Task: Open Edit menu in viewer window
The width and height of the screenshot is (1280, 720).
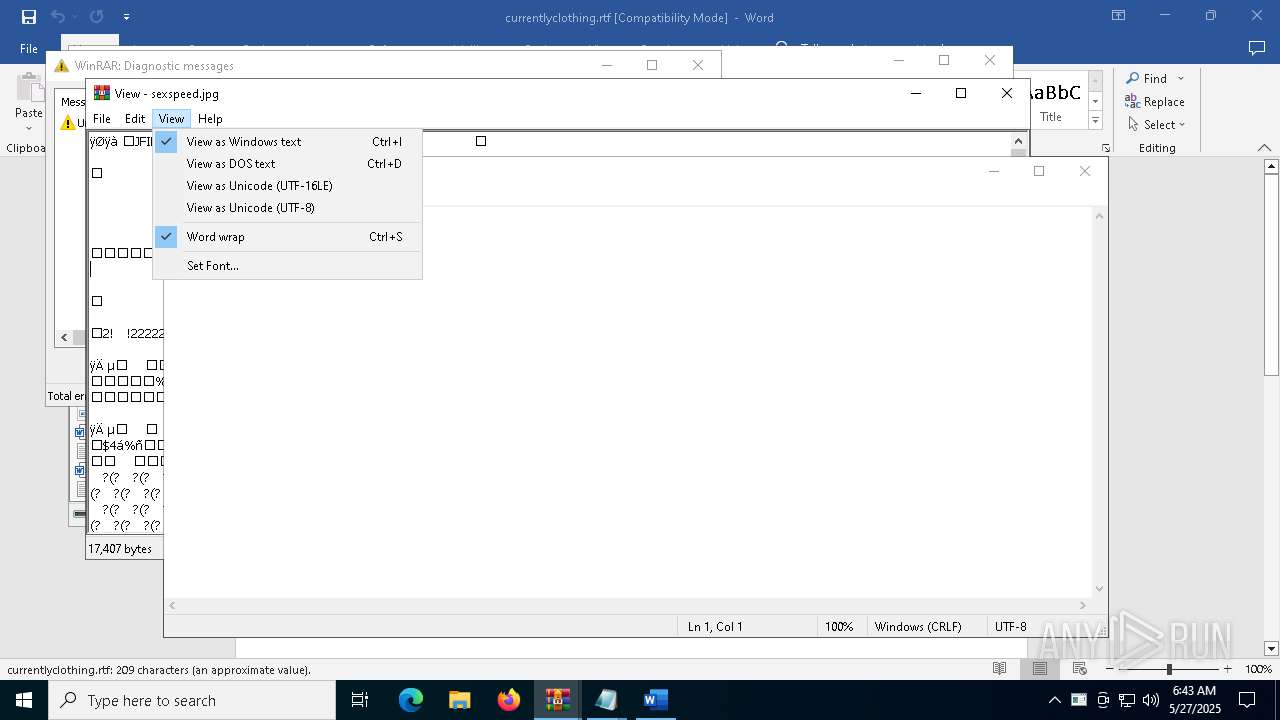Action: click(x=135, y=118)
